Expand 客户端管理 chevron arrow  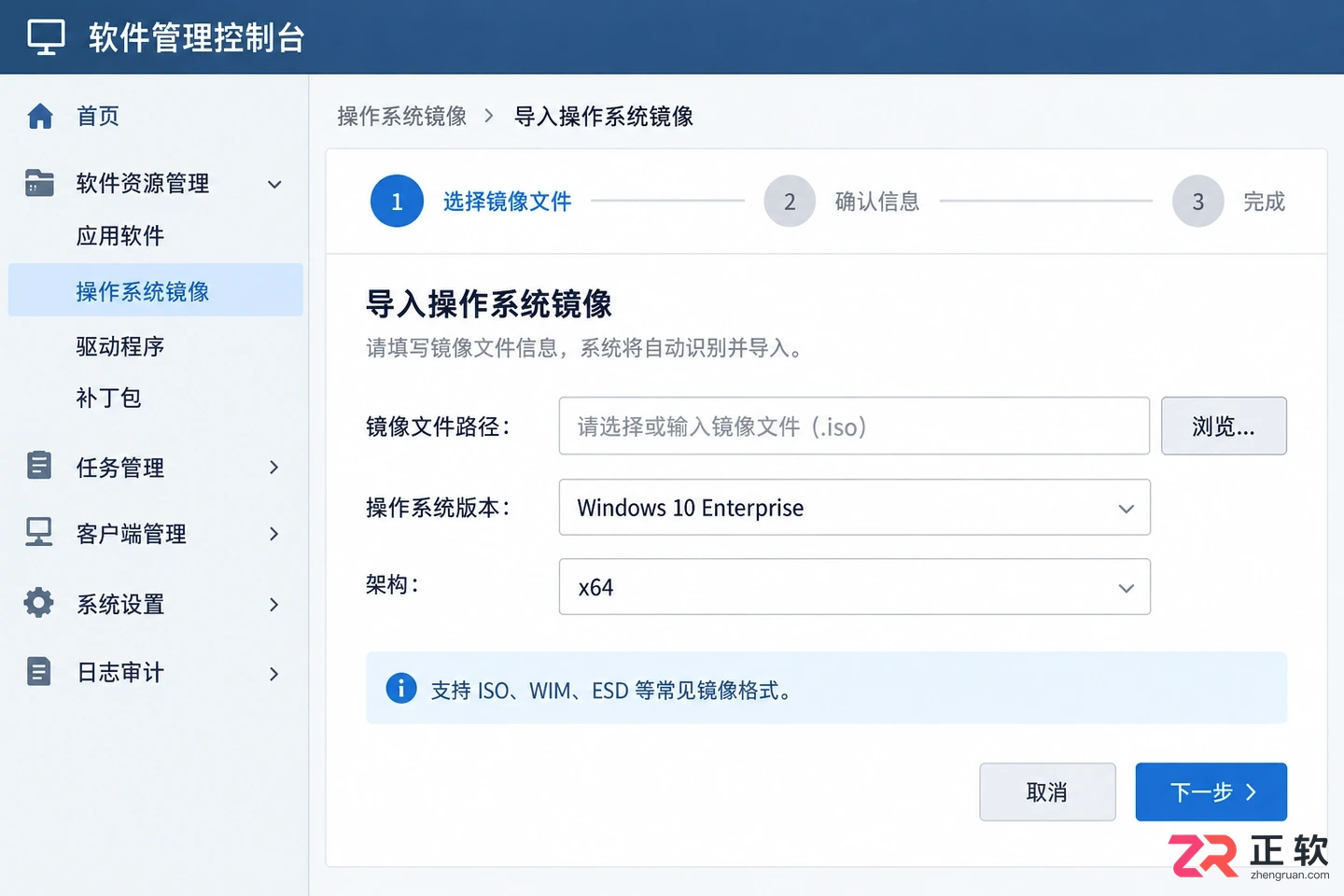point(274,534)
